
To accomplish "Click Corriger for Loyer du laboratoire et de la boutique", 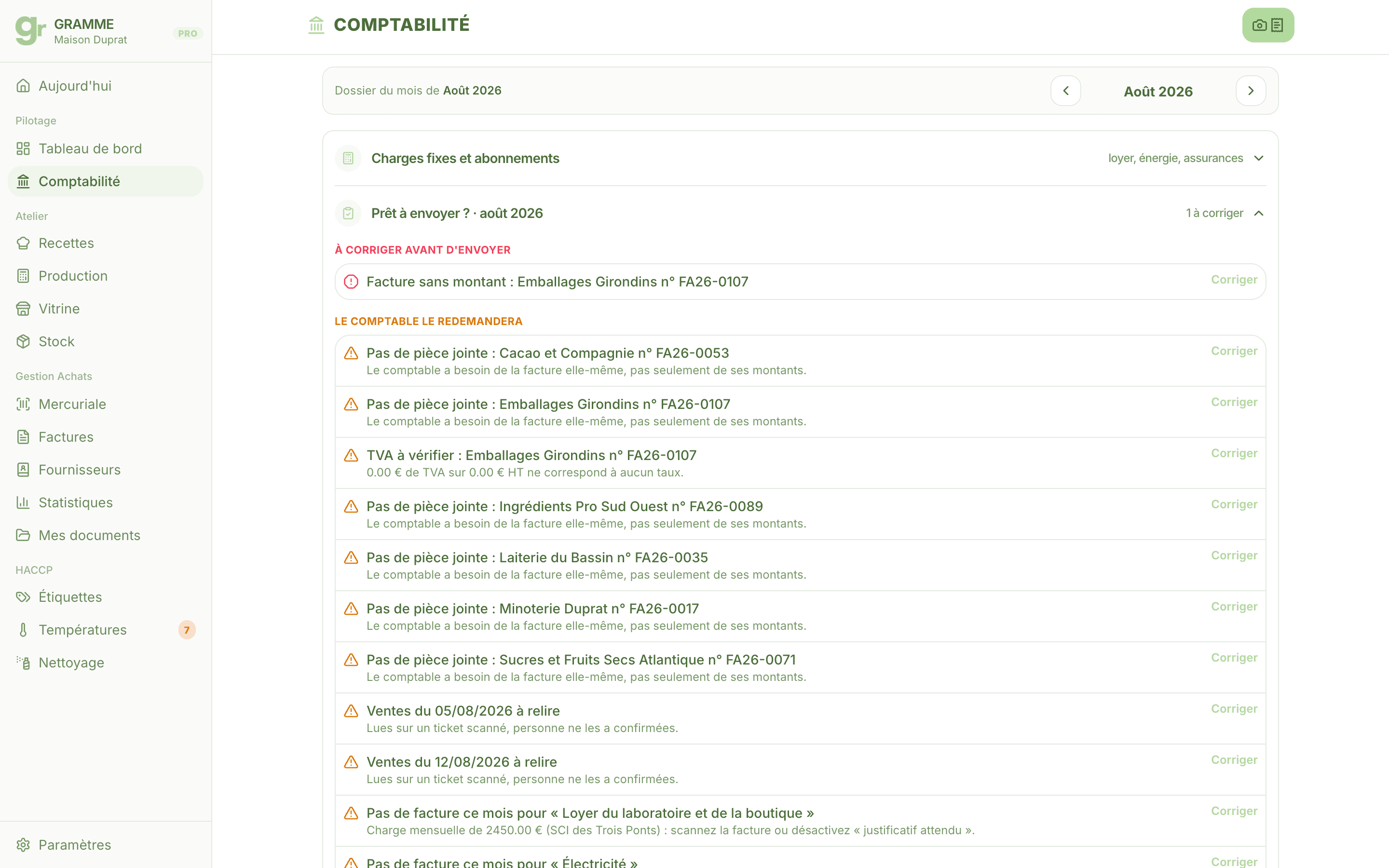I will point(1234,811).
